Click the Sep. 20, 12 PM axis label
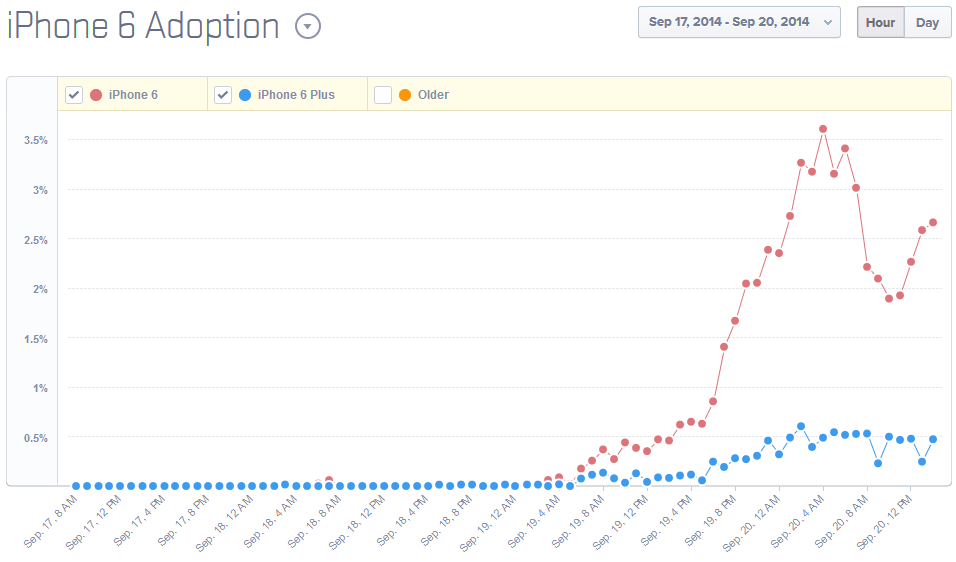This screenshot has height=562, width=956. [885, 523]
